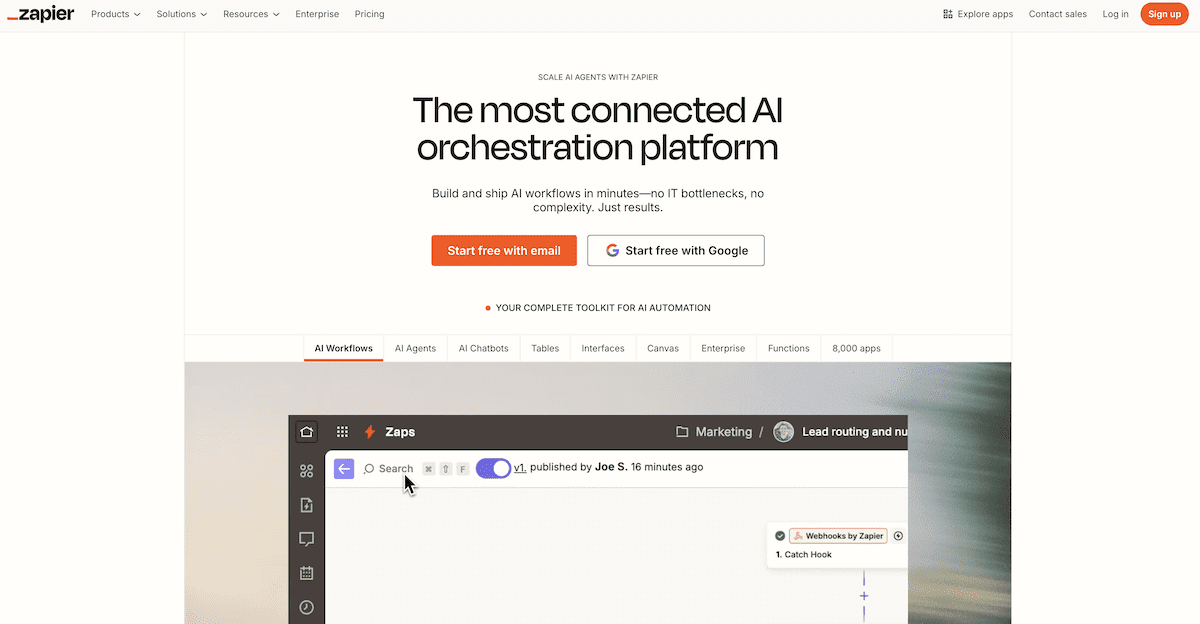1200x624 pixels.
Task: Select the calendar icon in the left sidebar
Action: 307,573
